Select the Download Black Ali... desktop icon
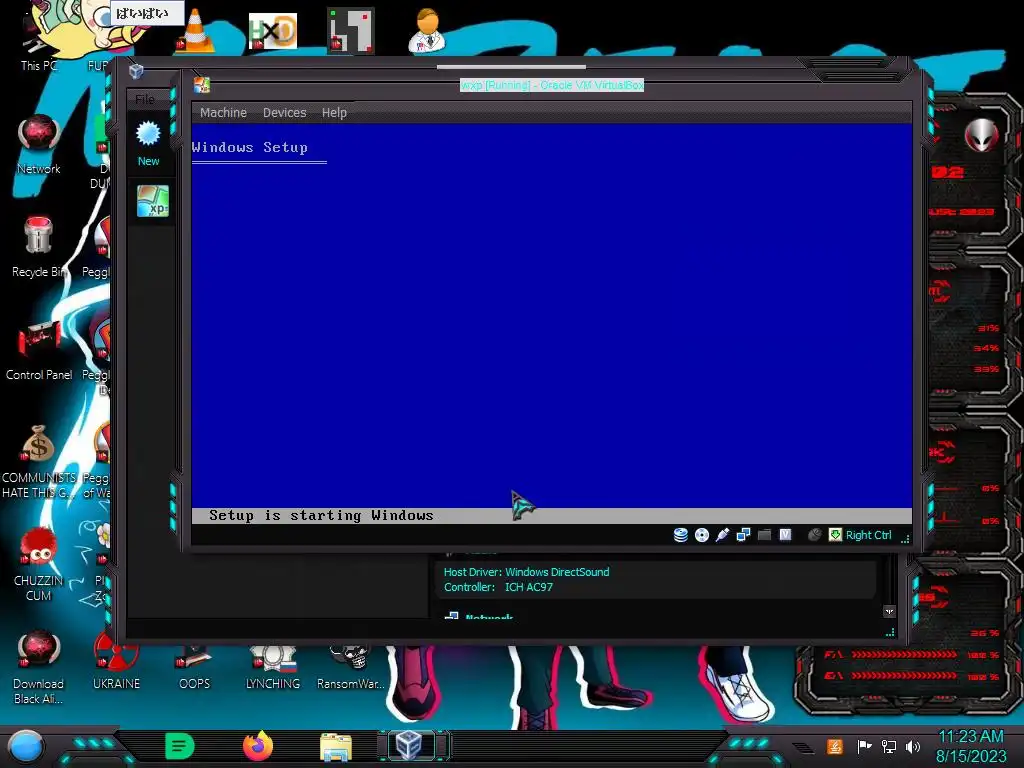Viewport: 1024px width, 768px height. [x=38, y=668]
